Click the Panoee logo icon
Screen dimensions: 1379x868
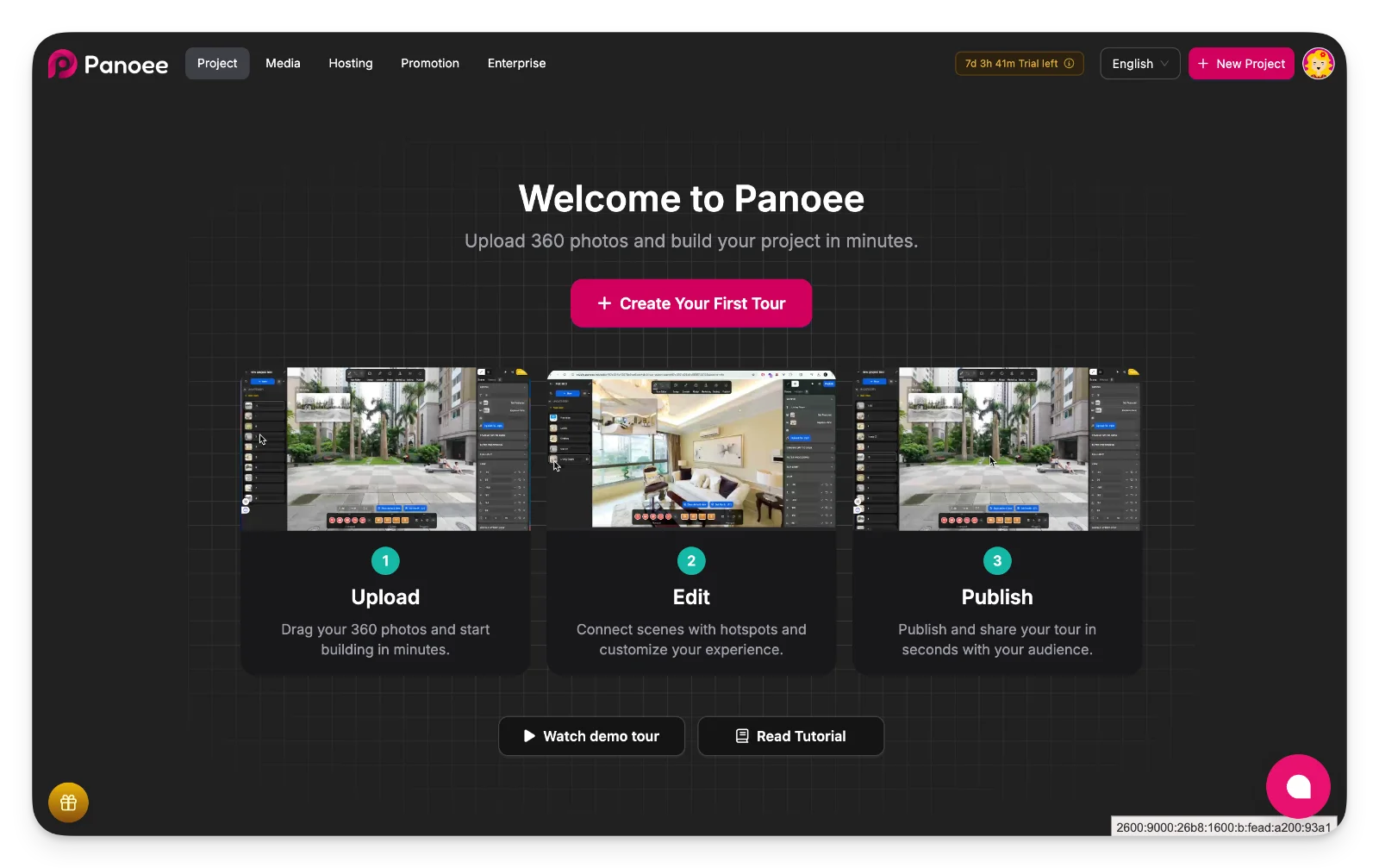[x=62, y=64]
